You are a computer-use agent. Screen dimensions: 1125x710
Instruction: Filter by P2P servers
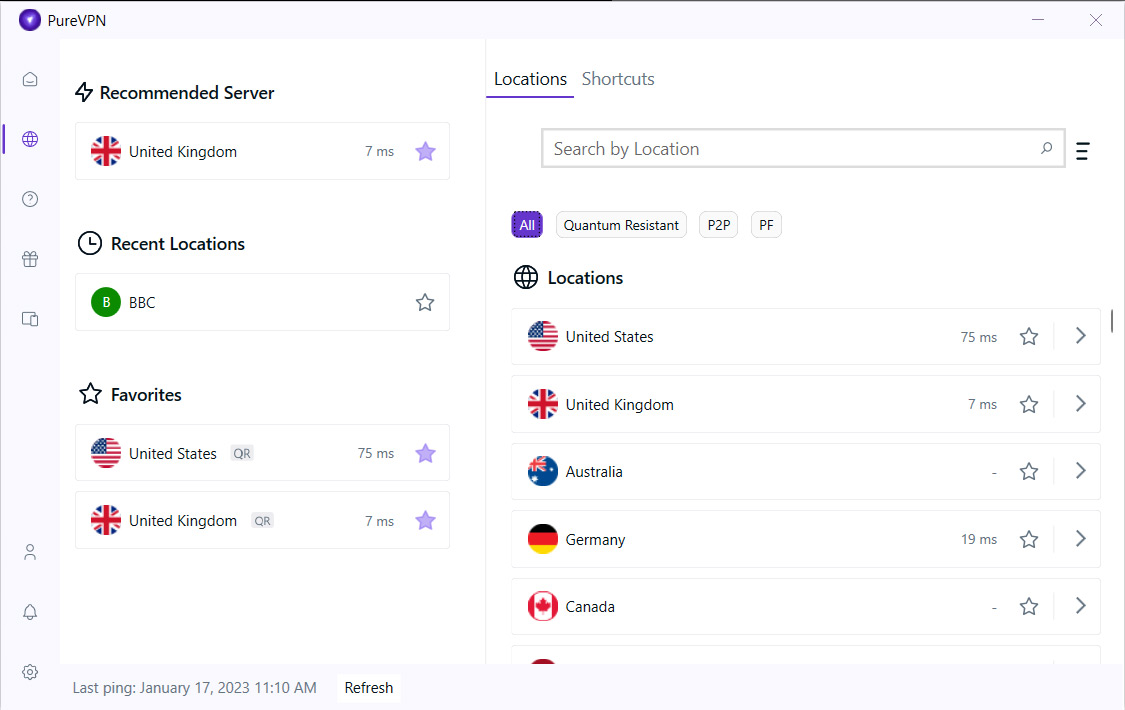click(718, 225)
